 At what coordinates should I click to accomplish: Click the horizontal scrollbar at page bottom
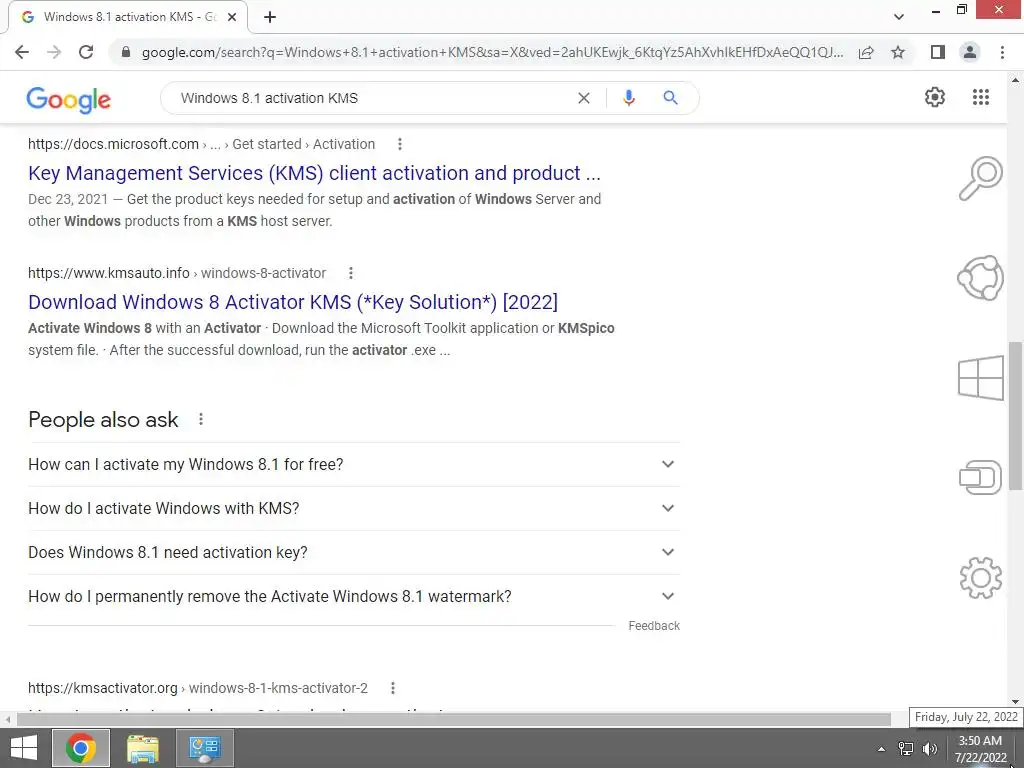(454, 719)
